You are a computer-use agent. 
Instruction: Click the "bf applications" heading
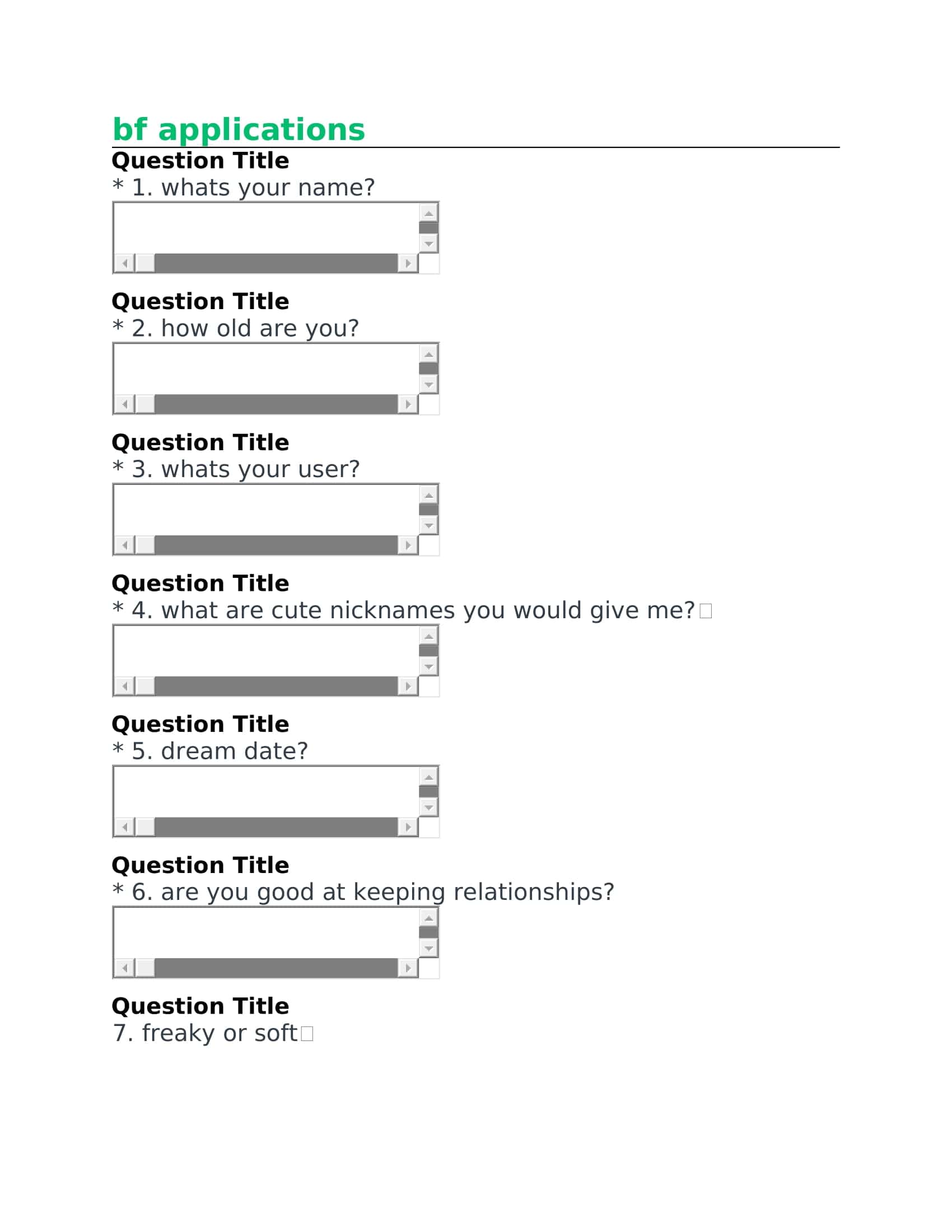239,130
